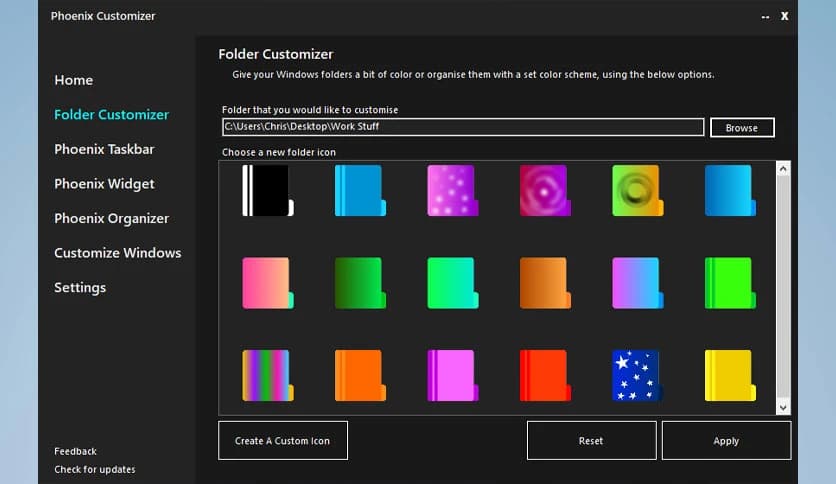Pick the blue gradient folder icon

click(730, 190)
